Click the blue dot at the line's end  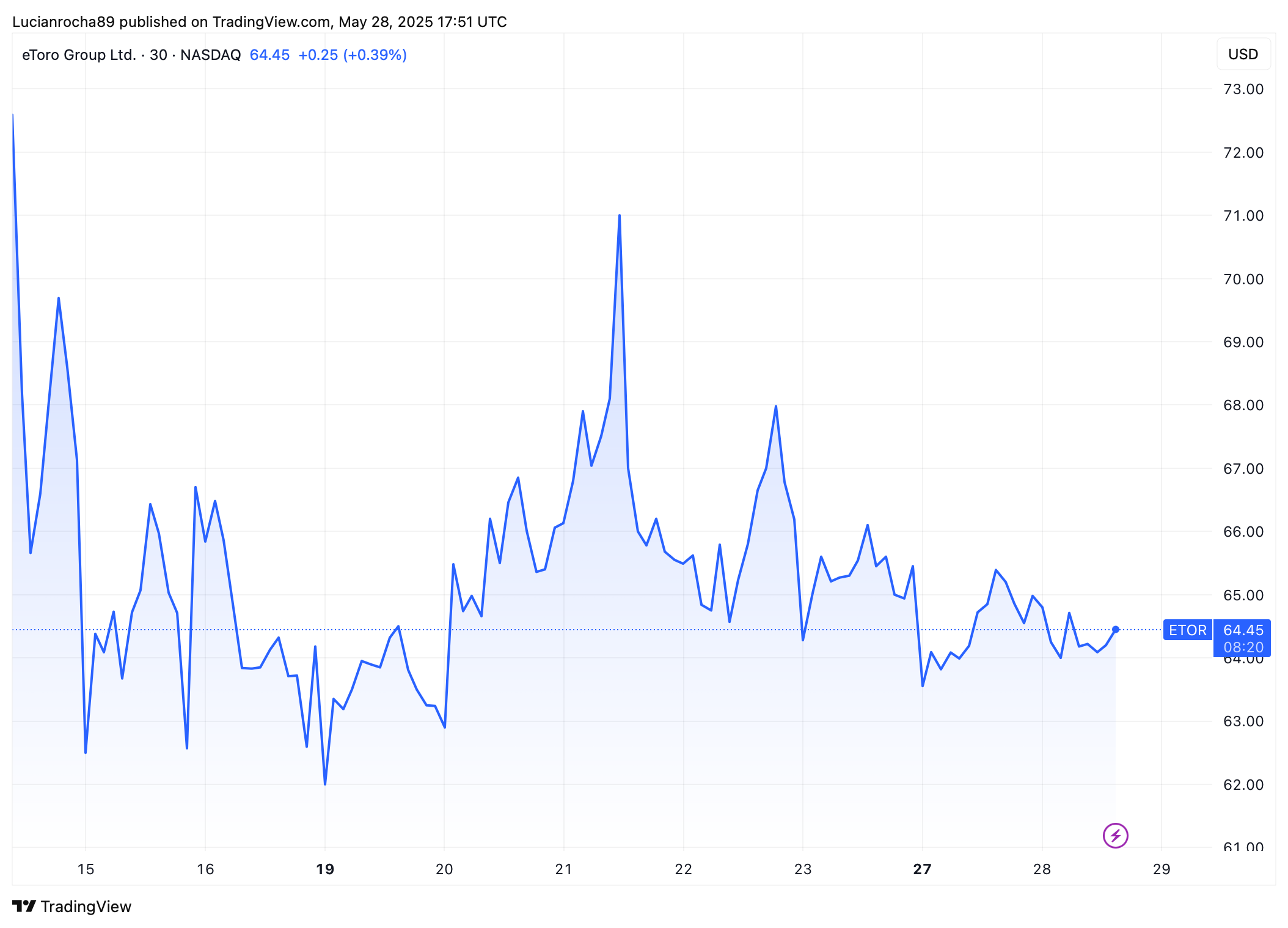coord(1116,629)
